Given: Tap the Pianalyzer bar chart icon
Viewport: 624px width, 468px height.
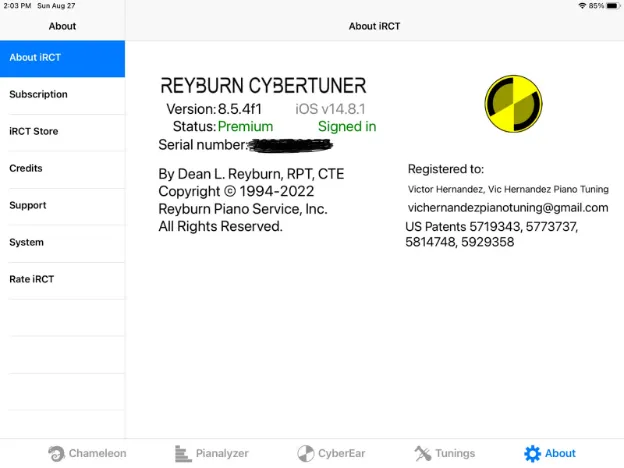Looking at the screenshot, I should (x=181, y=453).
